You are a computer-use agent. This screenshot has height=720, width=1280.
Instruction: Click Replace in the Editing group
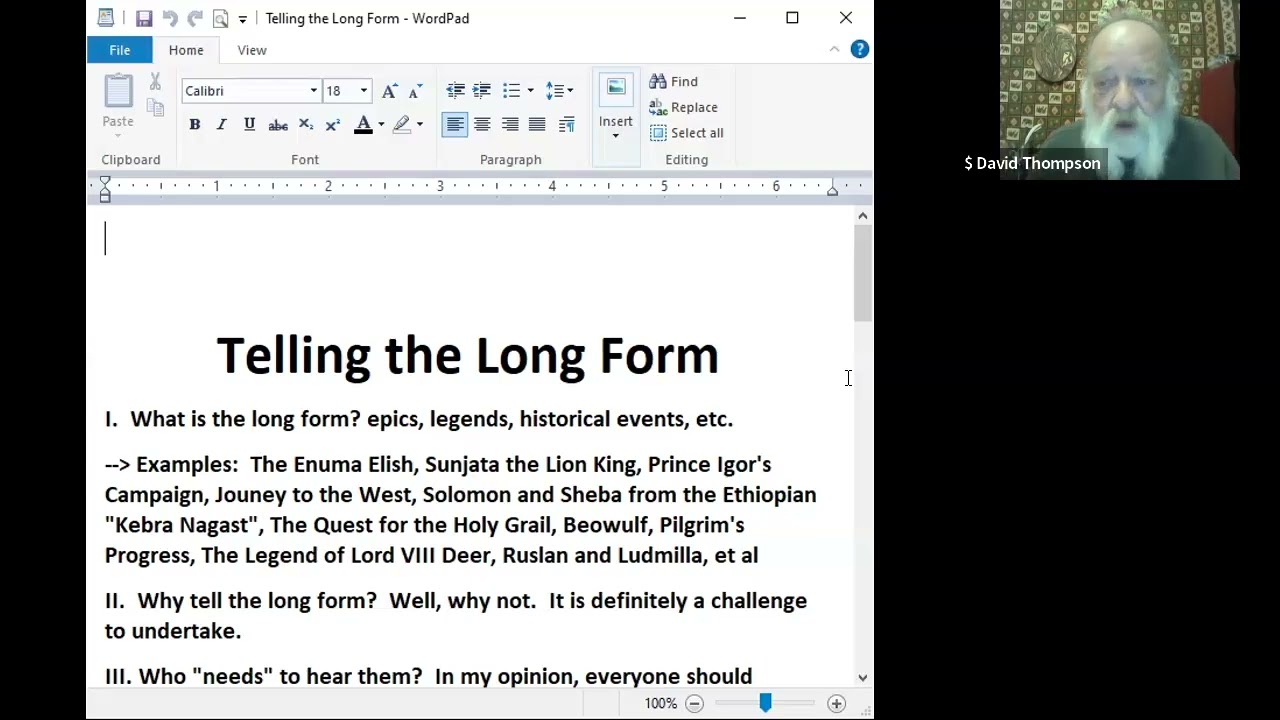[x=684, y=107]
